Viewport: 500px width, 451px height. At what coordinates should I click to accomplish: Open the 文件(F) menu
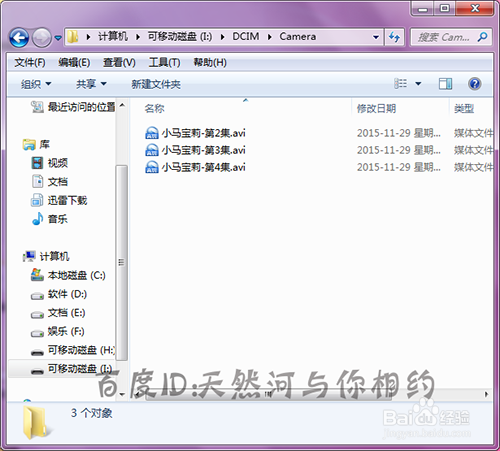[30, 62]
